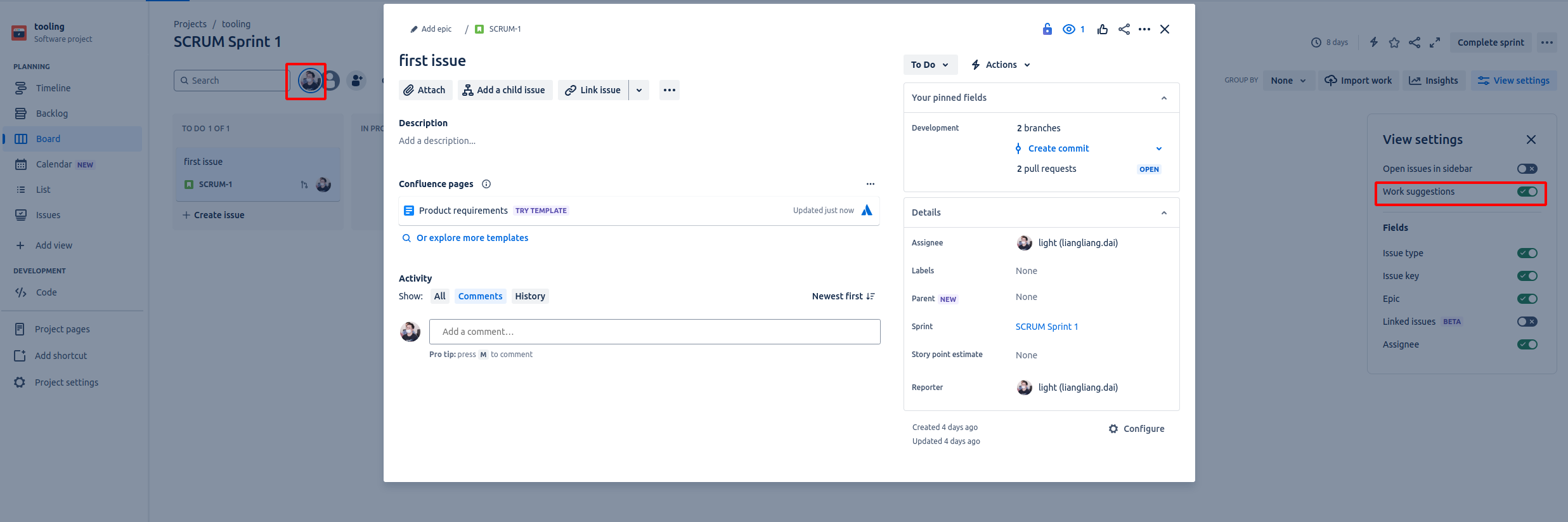This screenshot has height=522, width=1568.
Task: Toggle Open issues in sidebar switch
Action: (1527, 169)
